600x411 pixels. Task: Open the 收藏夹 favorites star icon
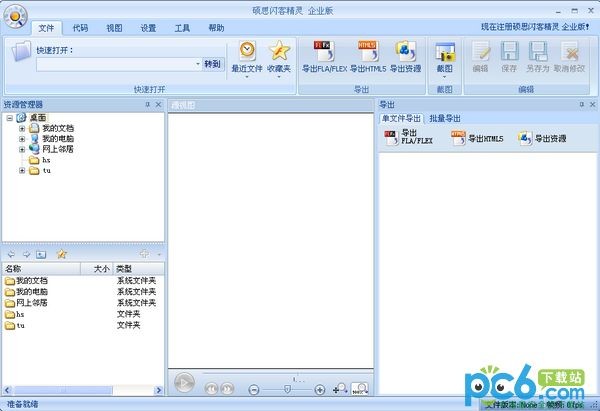point(279,51)
